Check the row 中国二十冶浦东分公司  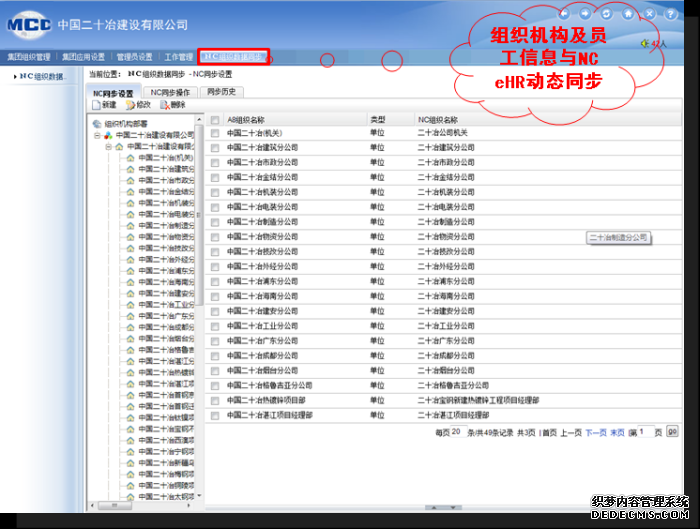point(215,282)
